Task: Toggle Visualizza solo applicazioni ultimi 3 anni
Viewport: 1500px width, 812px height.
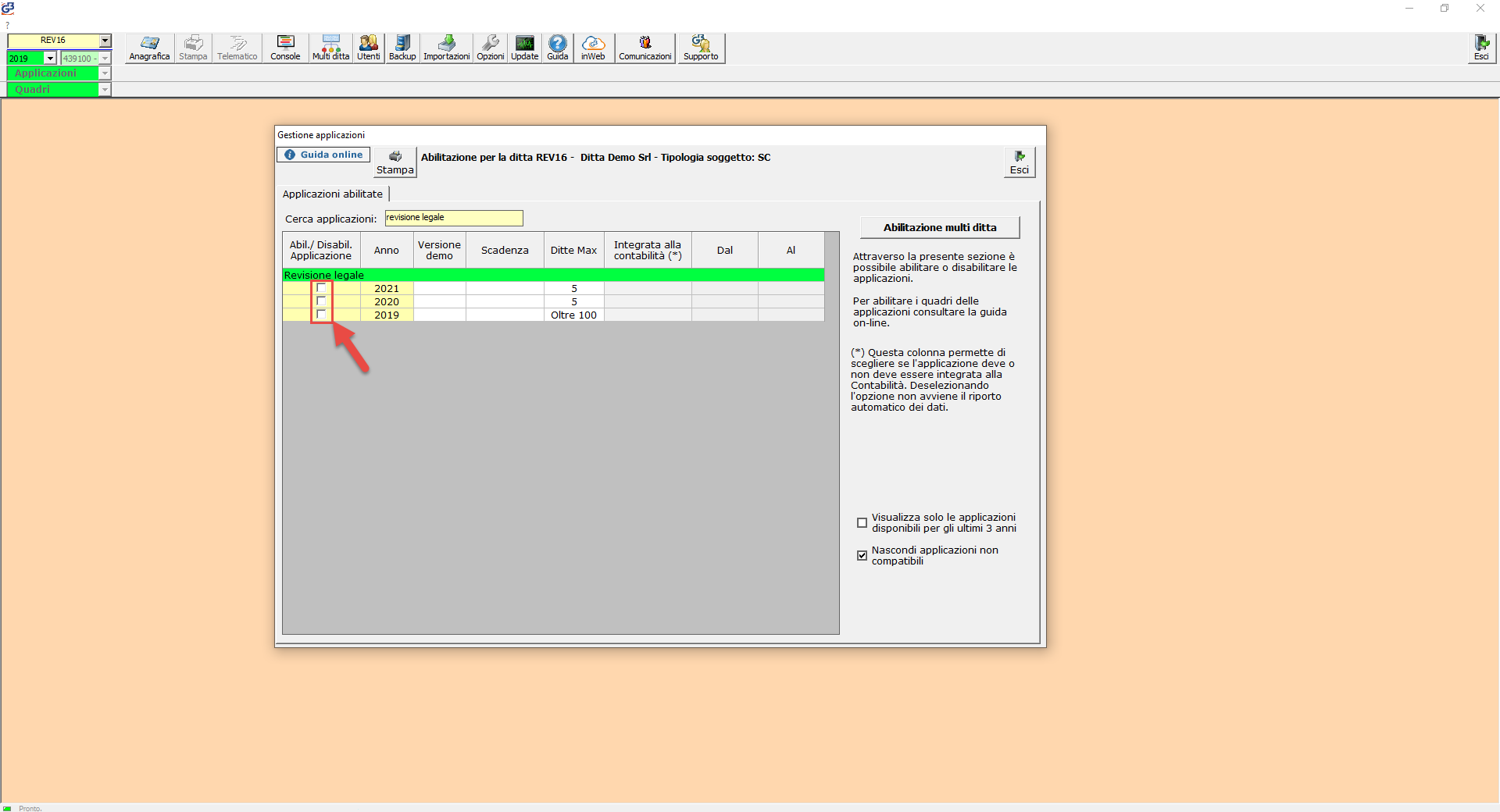Action: [x=862, y=523]
